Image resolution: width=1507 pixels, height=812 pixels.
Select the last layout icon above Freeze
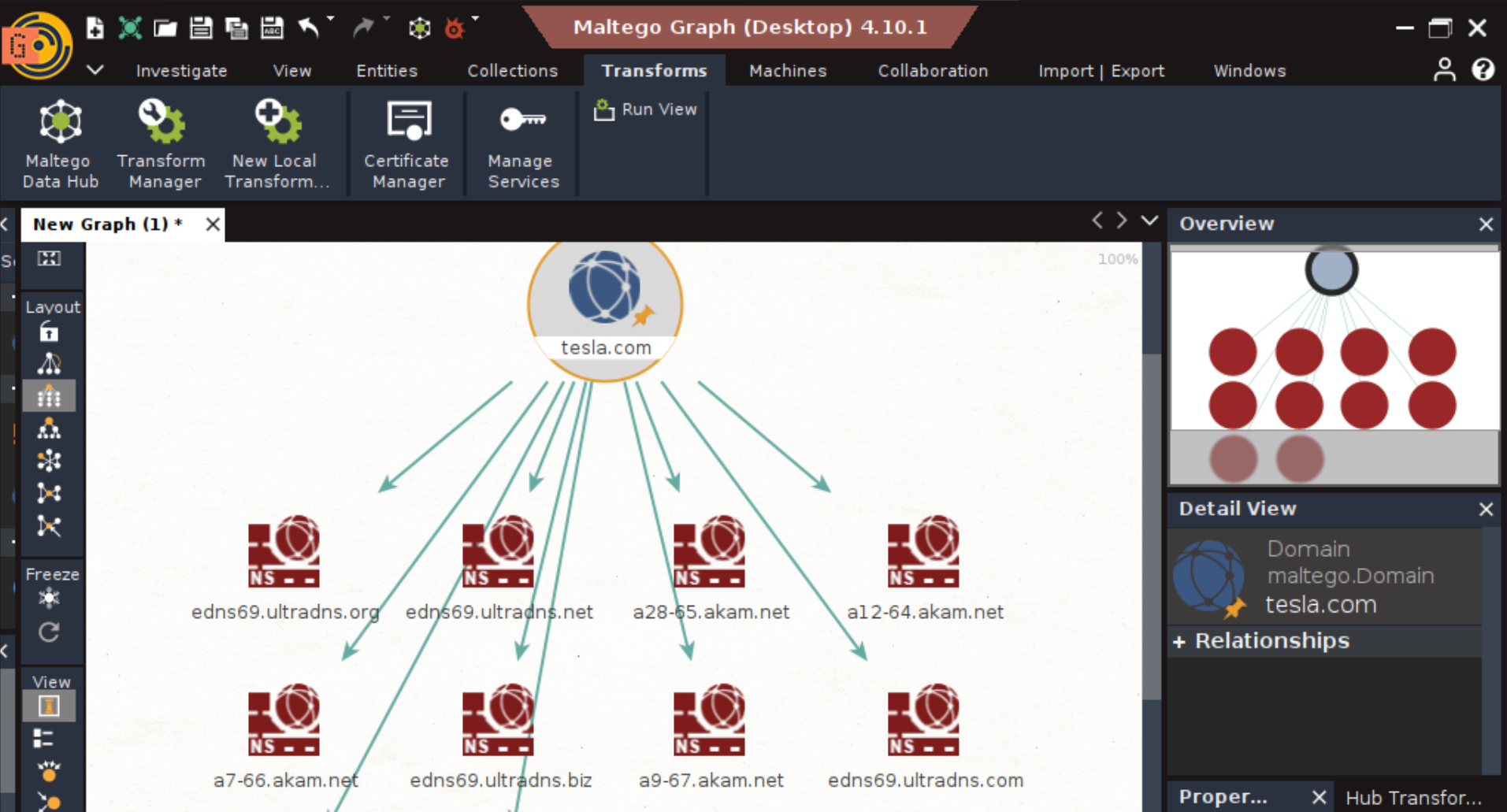click(49, 526)
